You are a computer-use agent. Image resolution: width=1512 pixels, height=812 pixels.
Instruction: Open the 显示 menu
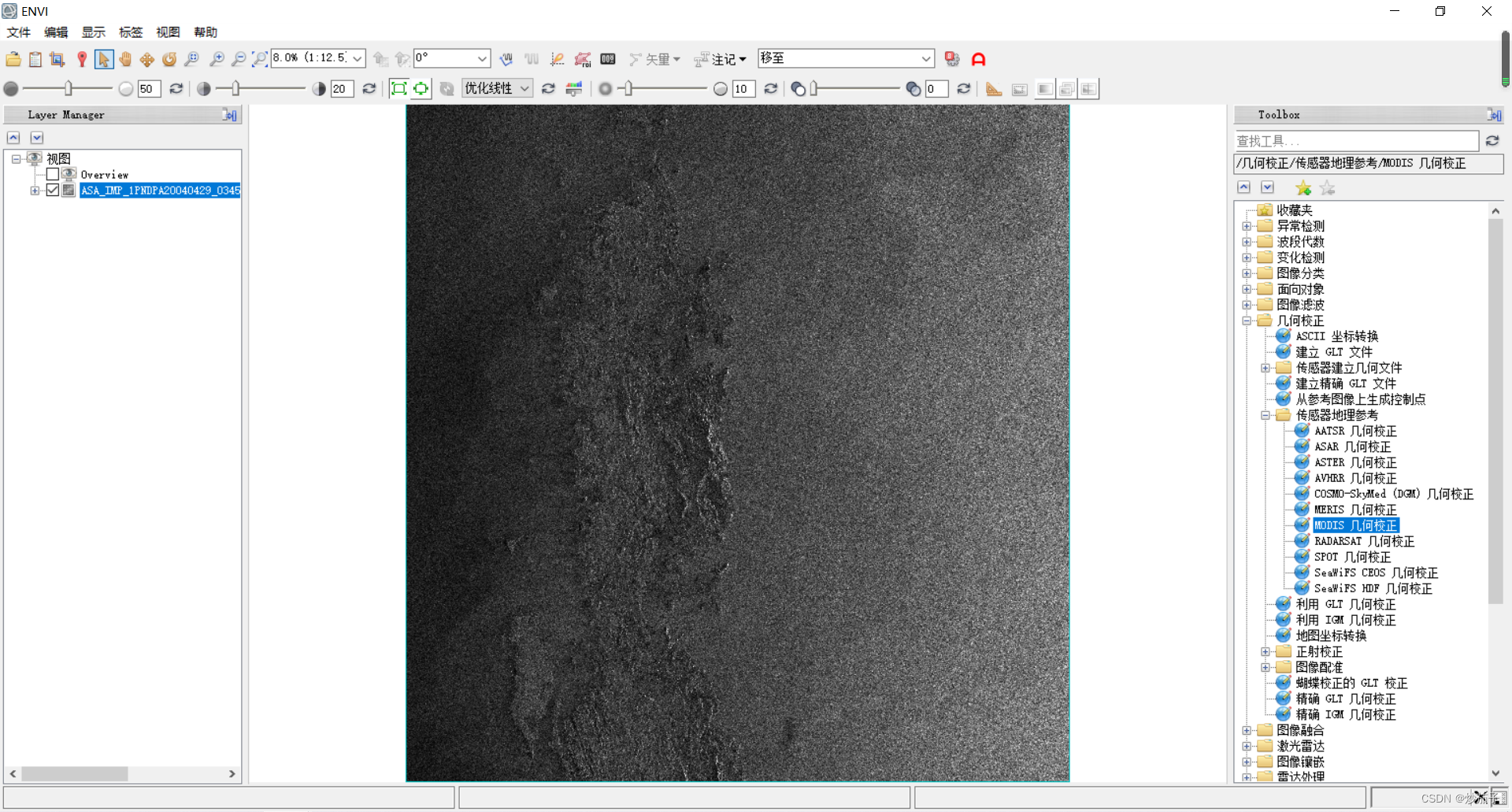pos(94,32)
